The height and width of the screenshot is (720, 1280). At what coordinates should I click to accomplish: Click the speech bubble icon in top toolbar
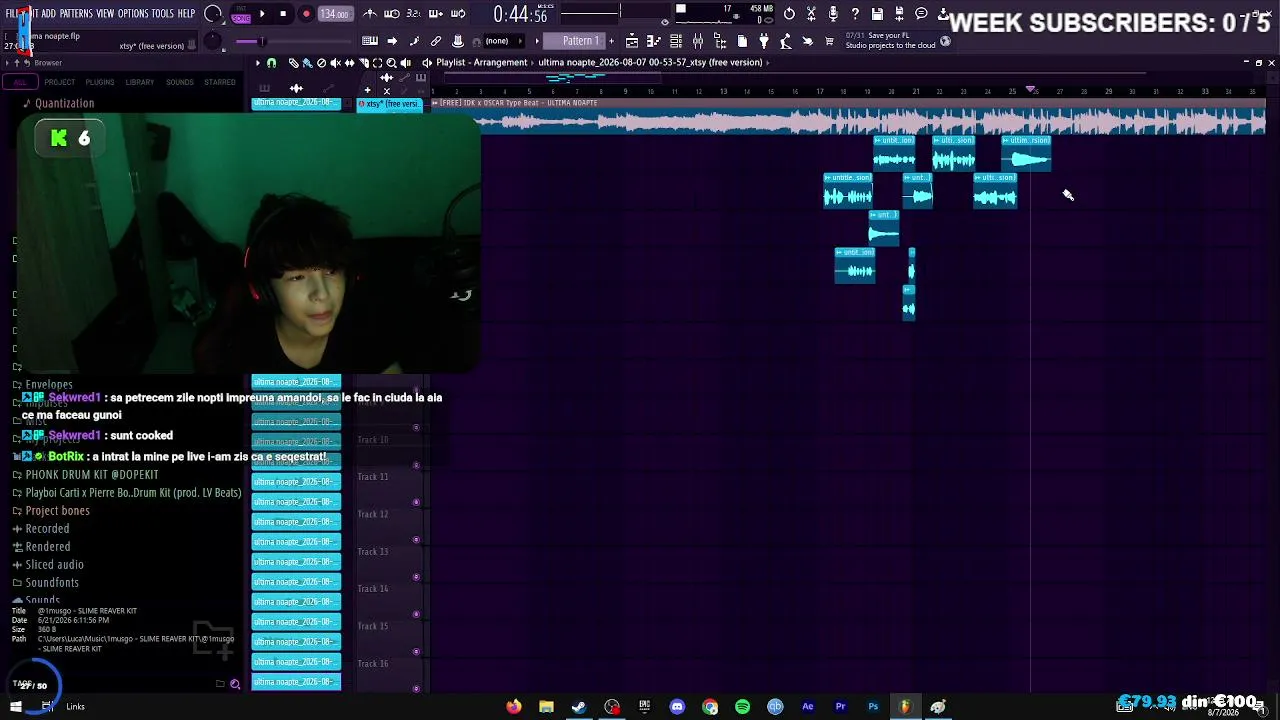(921, 14)
